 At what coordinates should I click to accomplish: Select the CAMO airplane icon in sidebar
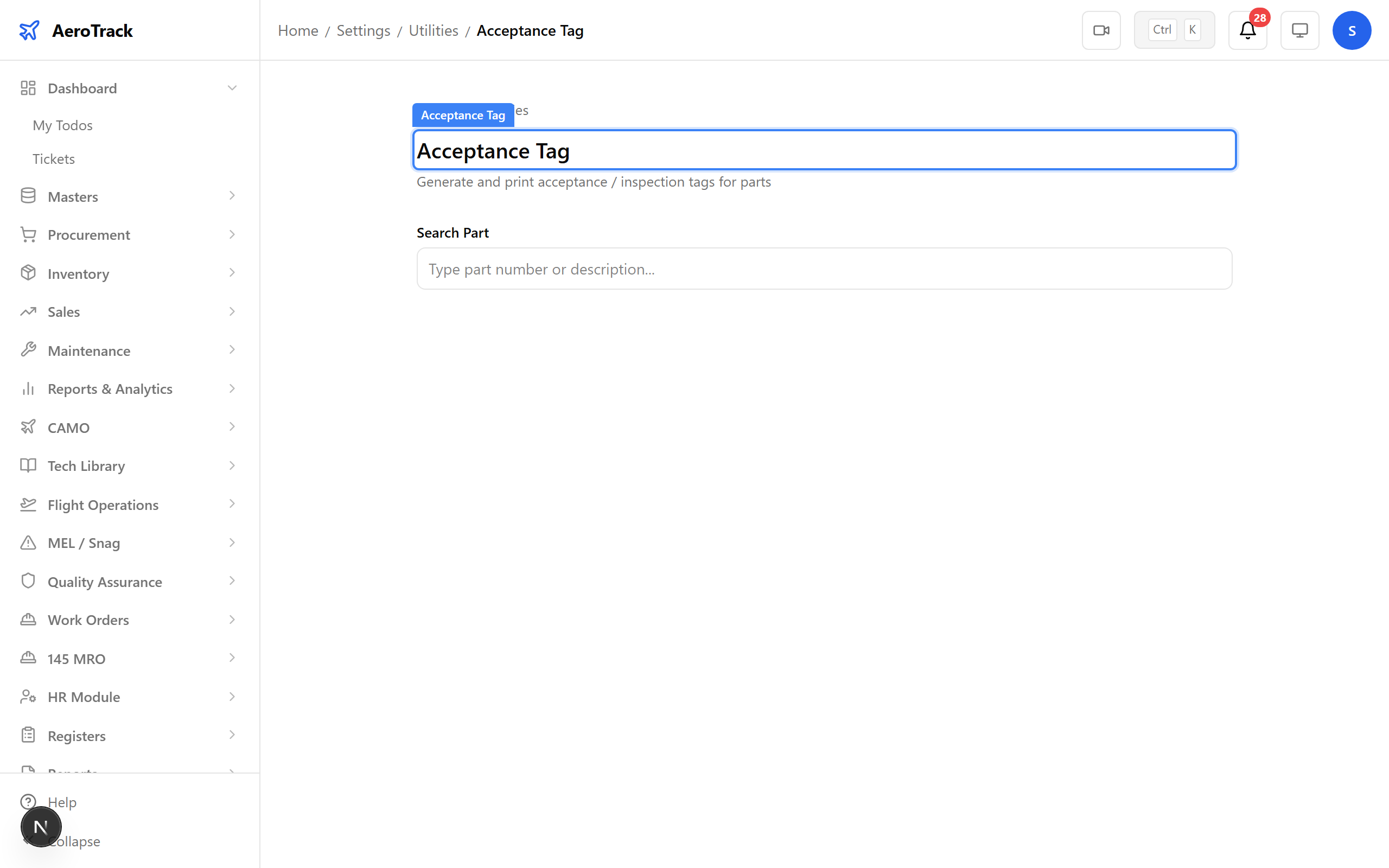[x=29, y=427]
